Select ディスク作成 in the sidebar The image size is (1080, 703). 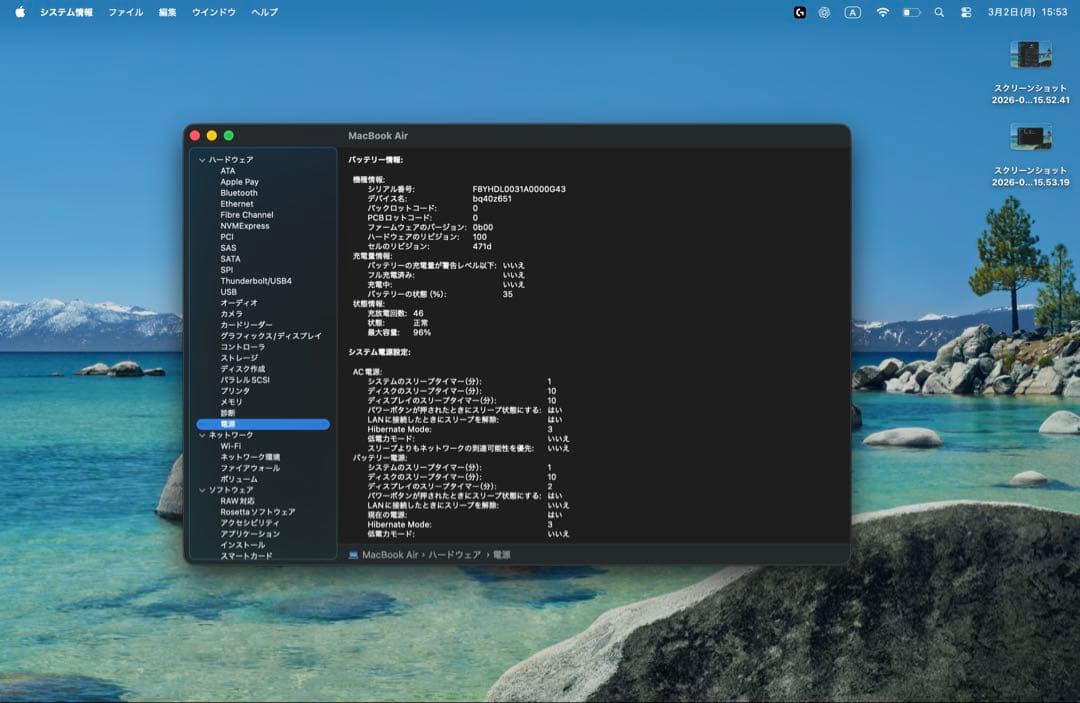coord(242,369)
